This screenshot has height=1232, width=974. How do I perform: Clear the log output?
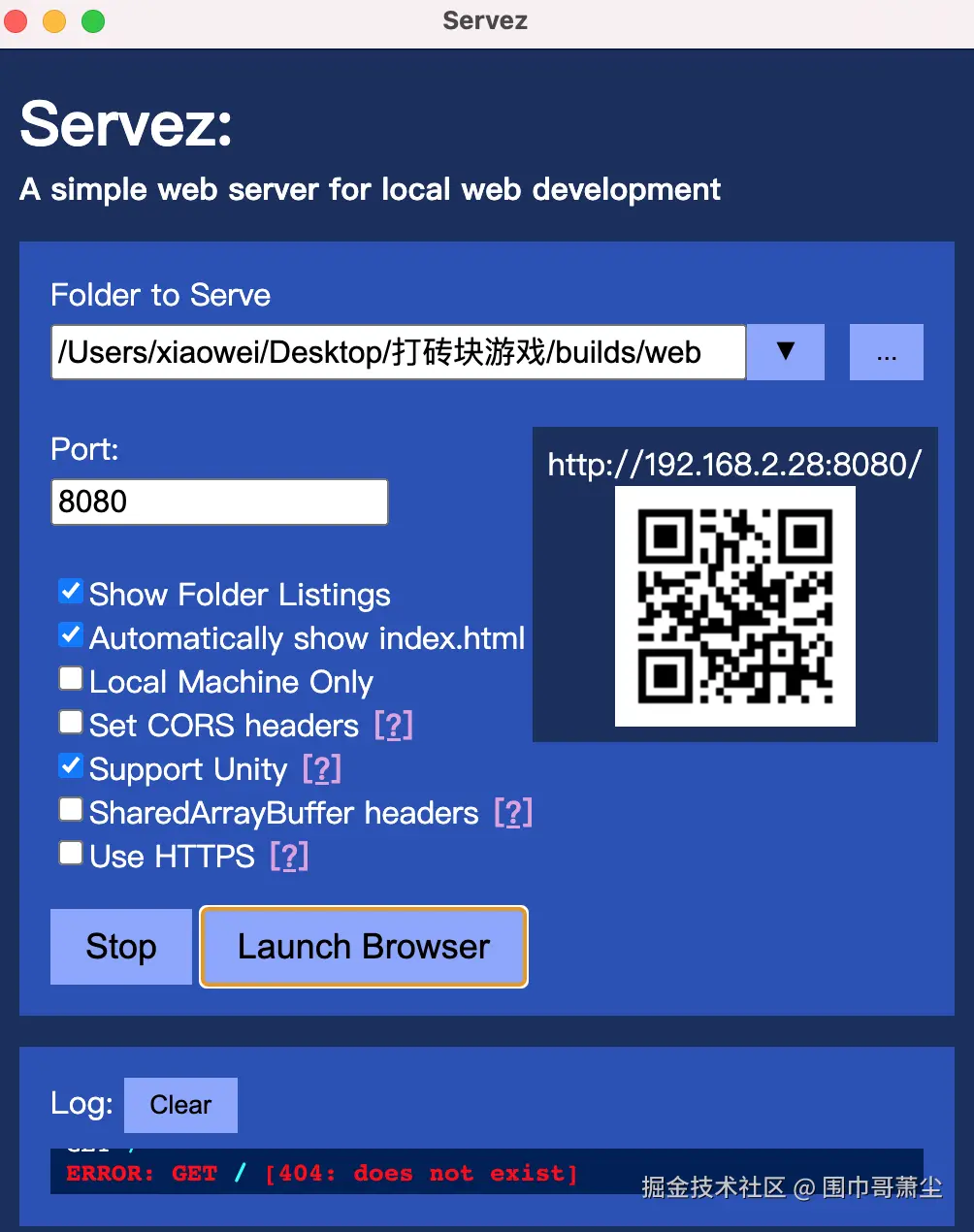tap(180, 1105)
